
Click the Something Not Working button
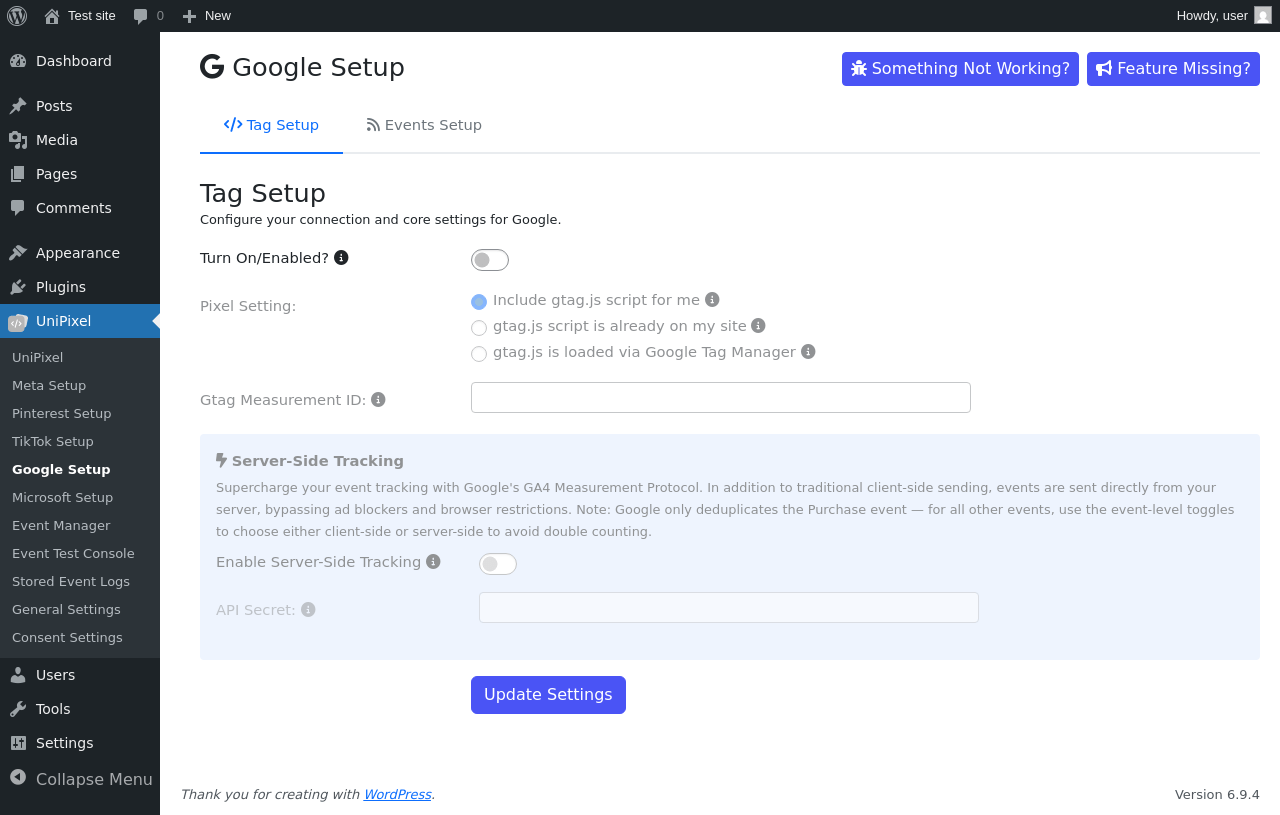960,69
